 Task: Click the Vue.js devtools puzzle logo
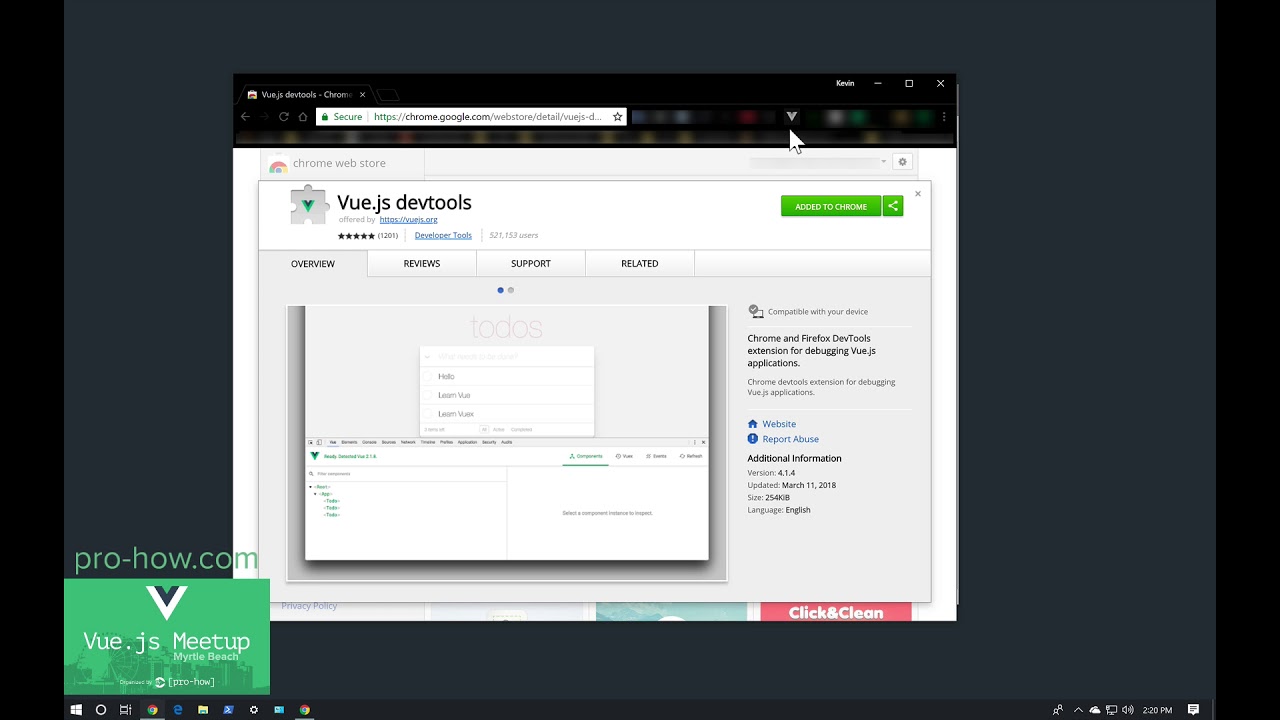point(309,205)
